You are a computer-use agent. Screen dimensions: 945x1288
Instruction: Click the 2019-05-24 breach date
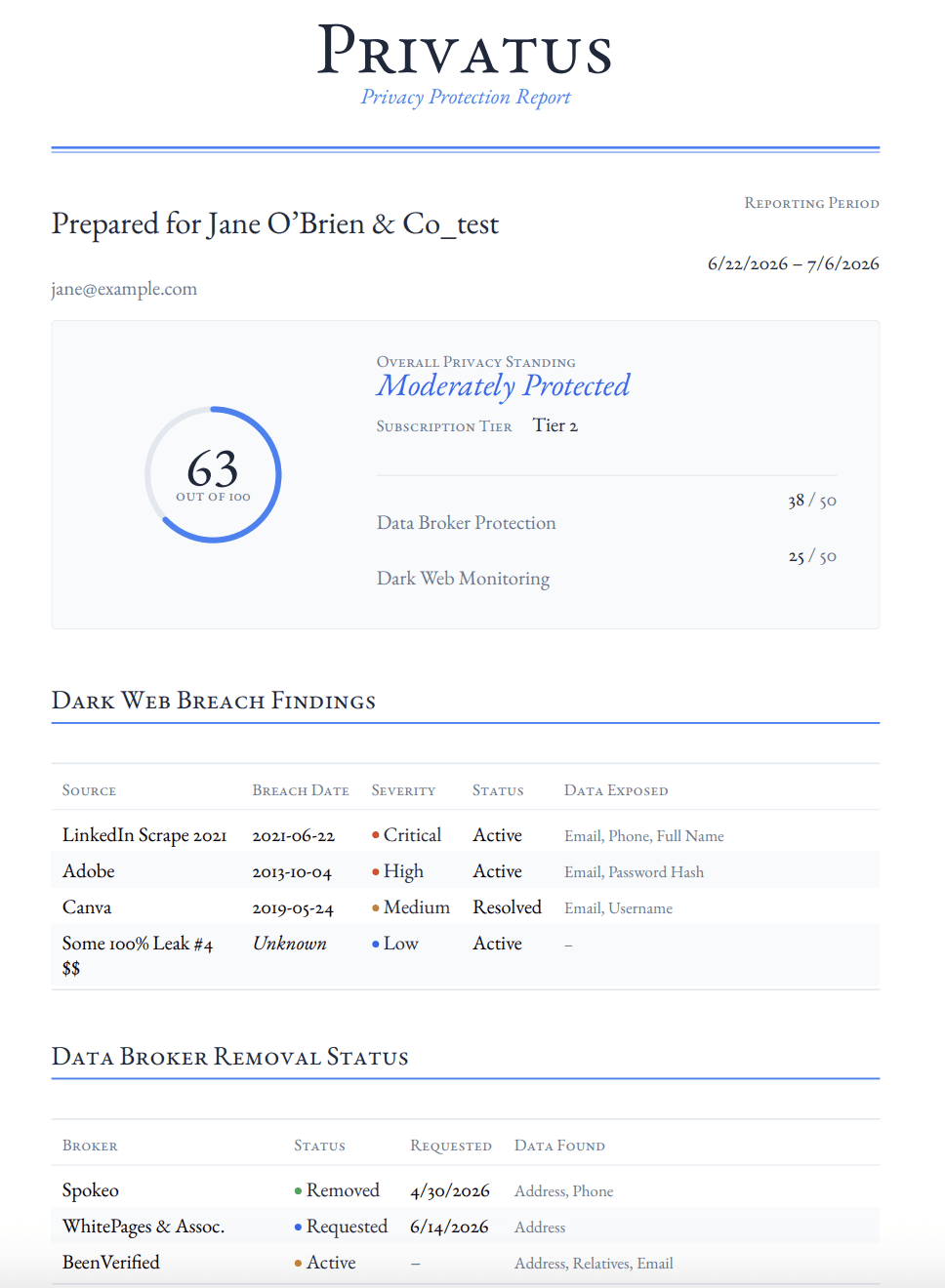pos(293,908)
